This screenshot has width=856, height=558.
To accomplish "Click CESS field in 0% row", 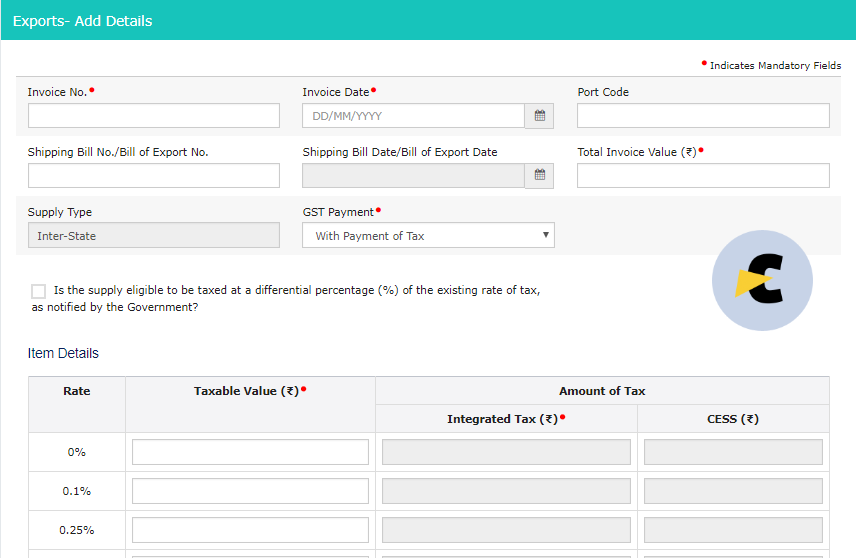I will click(x=733, y=452).
